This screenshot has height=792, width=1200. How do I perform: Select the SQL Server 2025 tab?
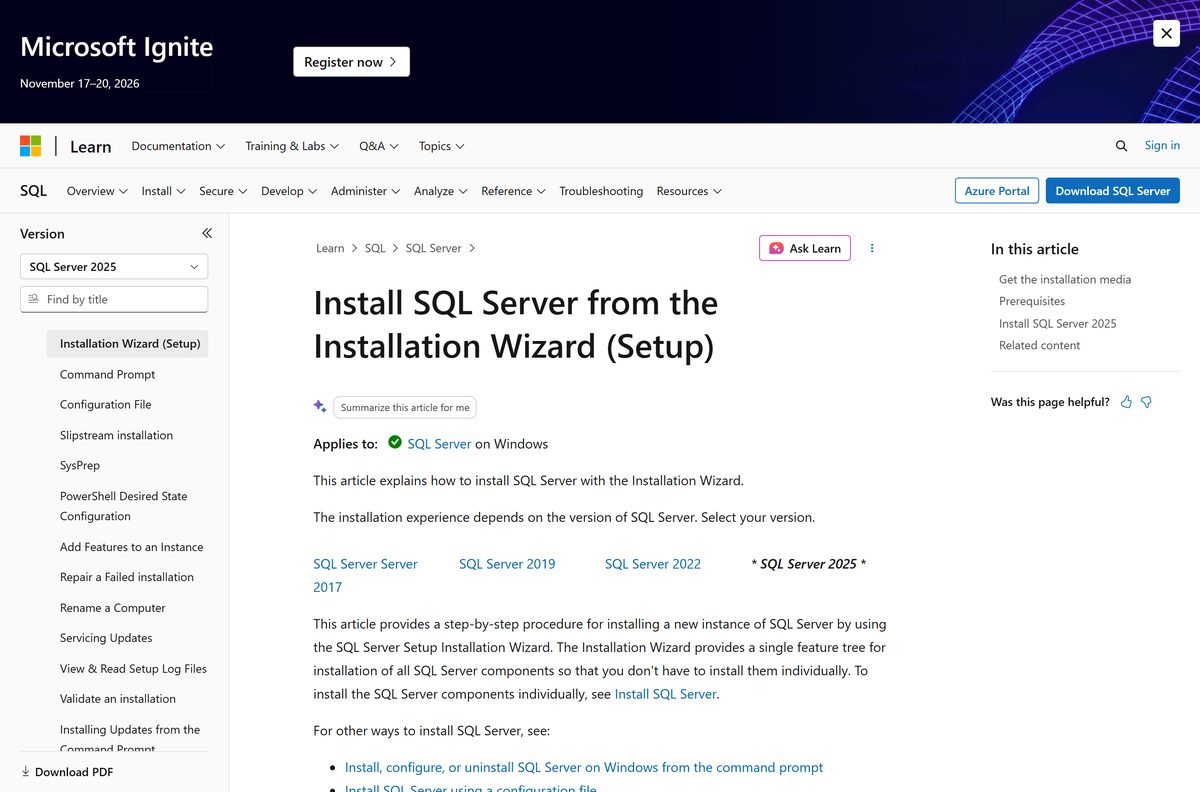pos(808,564)
